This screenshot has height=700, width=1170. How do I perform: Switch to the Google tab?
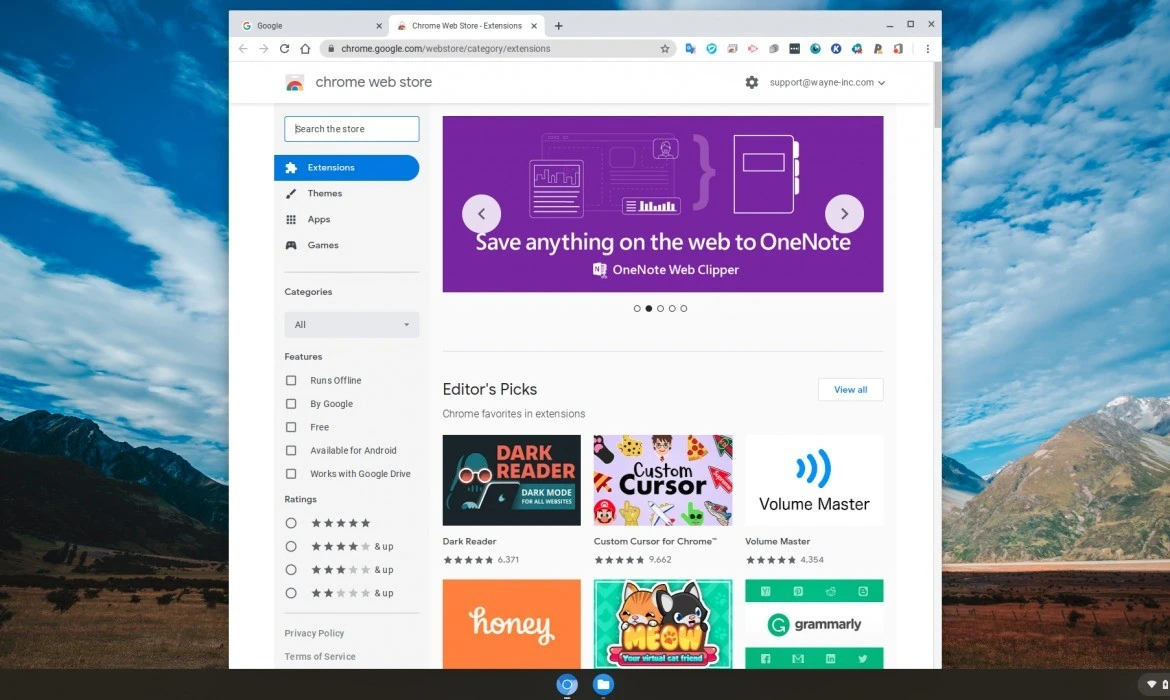pos(310,25)
